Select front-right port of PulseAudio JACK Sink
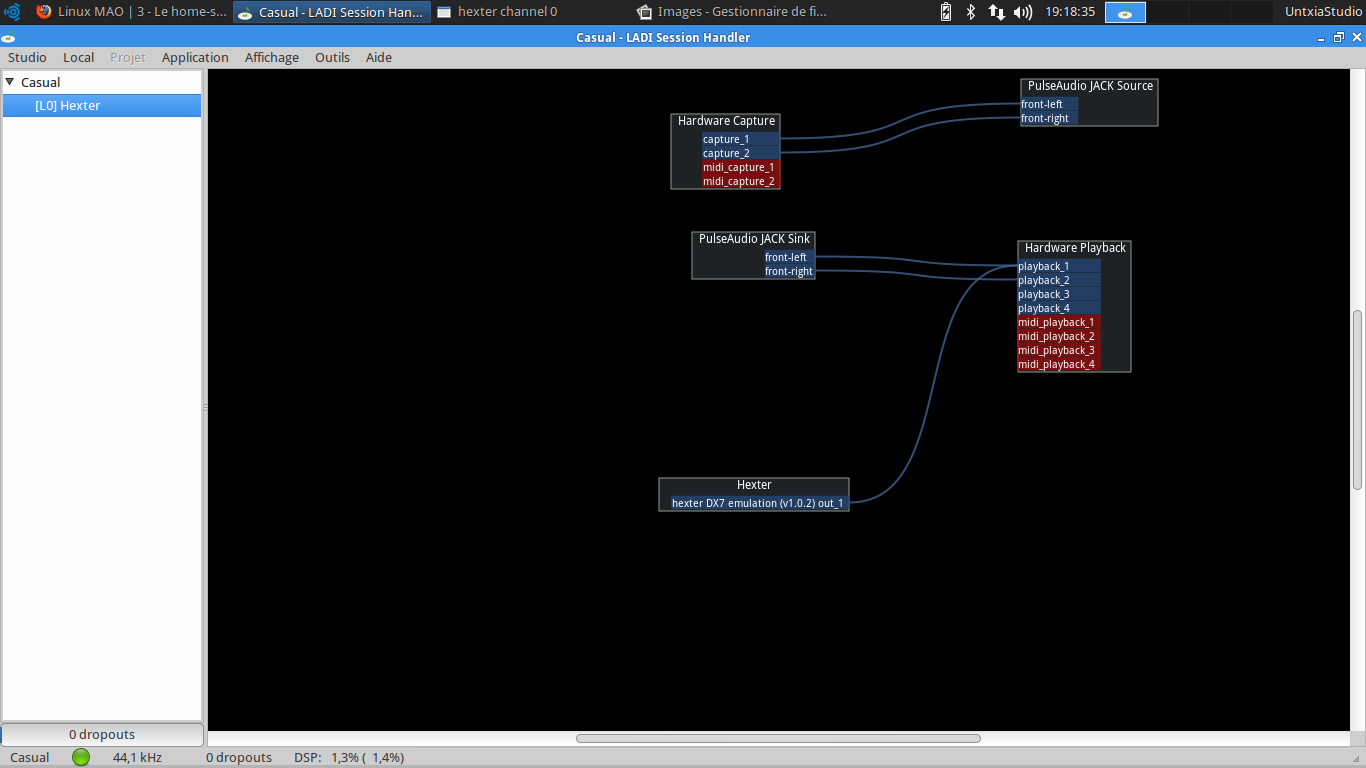This screenshot has width=1366, height=768. 789,271
